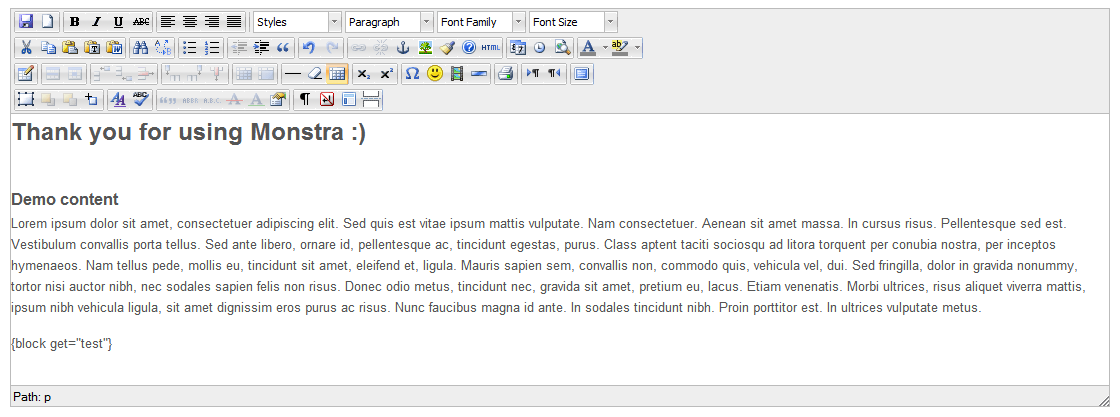Toggle fullscreen mode icon
The width and height of the screenshot is (1120, 417).
583,73
